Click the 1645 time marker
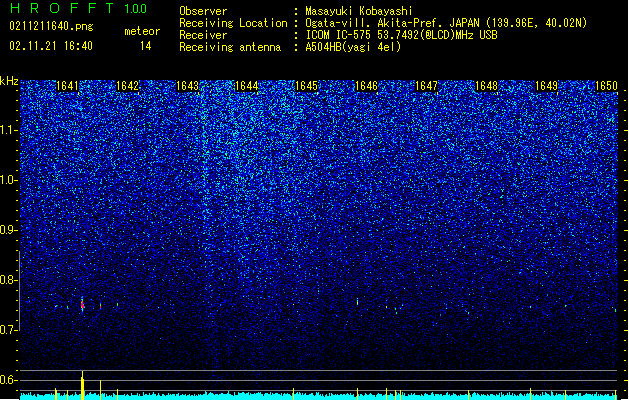Screen dimensions: 629x400 click(x=306, y=86)
